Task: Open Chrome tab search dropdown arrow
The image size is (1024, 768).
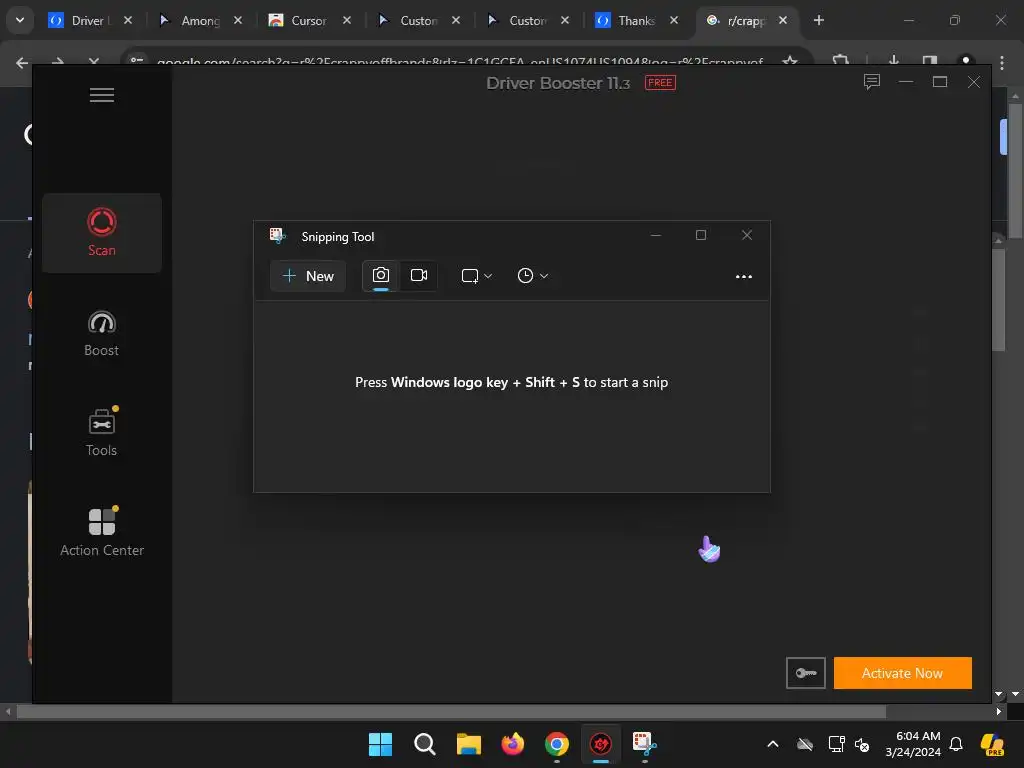Action: 20,20
